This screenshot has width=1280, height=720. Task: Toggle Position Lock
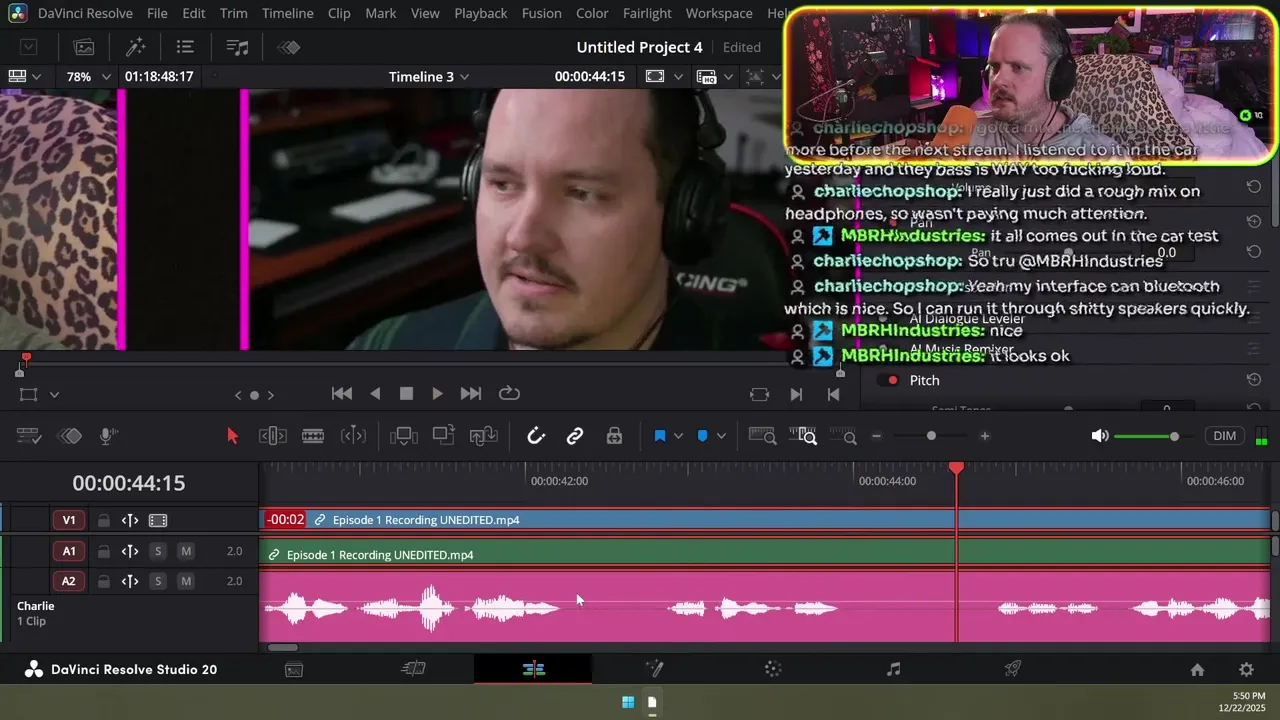point(614,436)
